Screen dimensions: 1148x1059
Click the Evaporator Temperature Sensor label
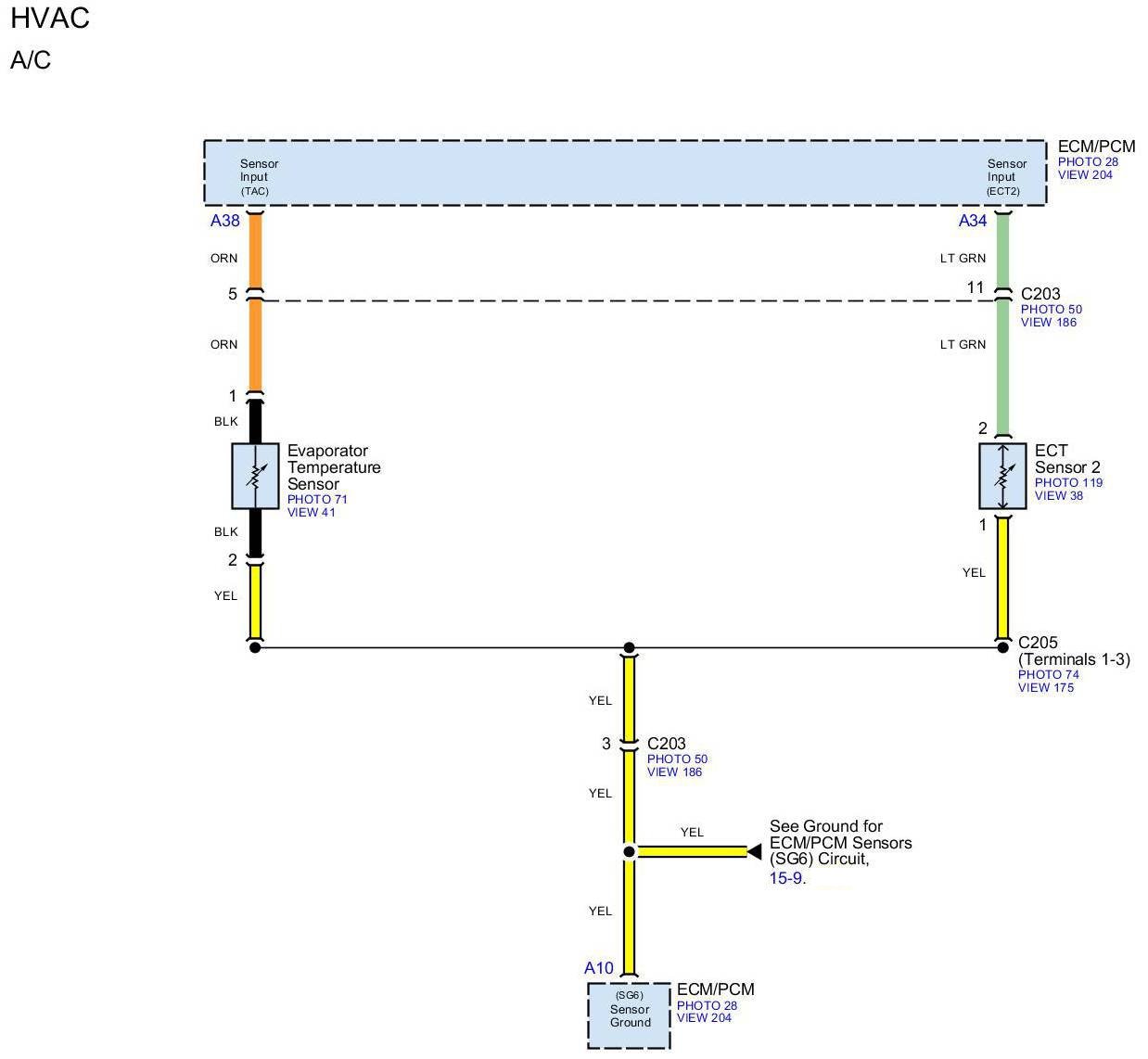tap(334, 467)
